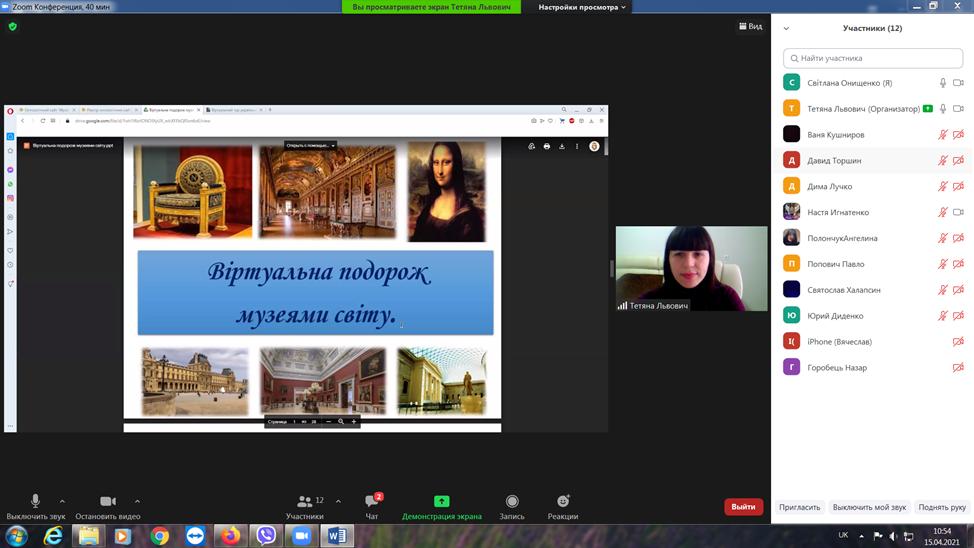Screen dimensions: 974x548
Task: Click the Віртуальна подорож browser tab
Action: click(171, 110)
